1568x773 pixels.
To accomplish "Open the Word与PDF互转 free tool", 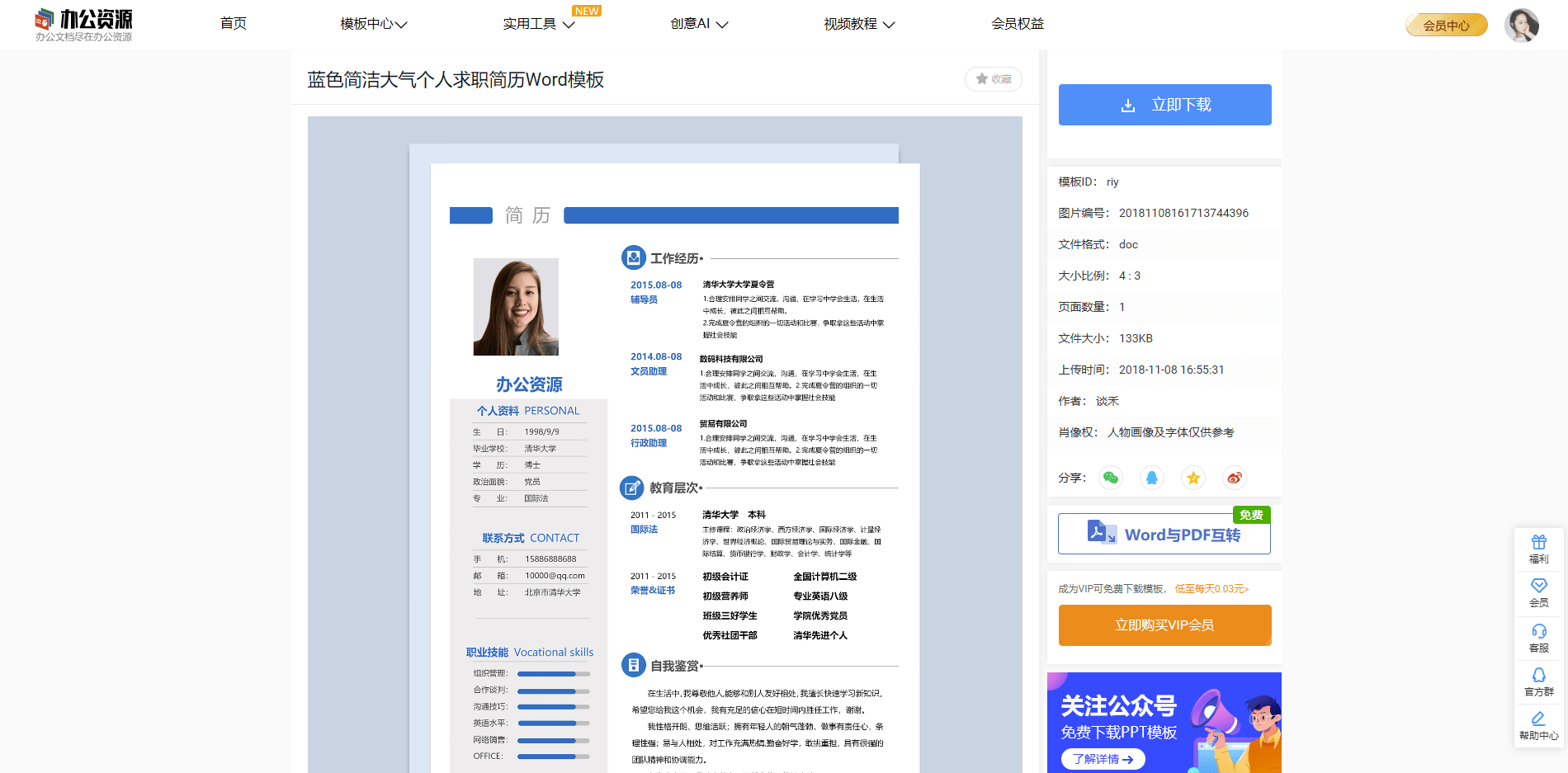I will click(x=1164, y=535).
